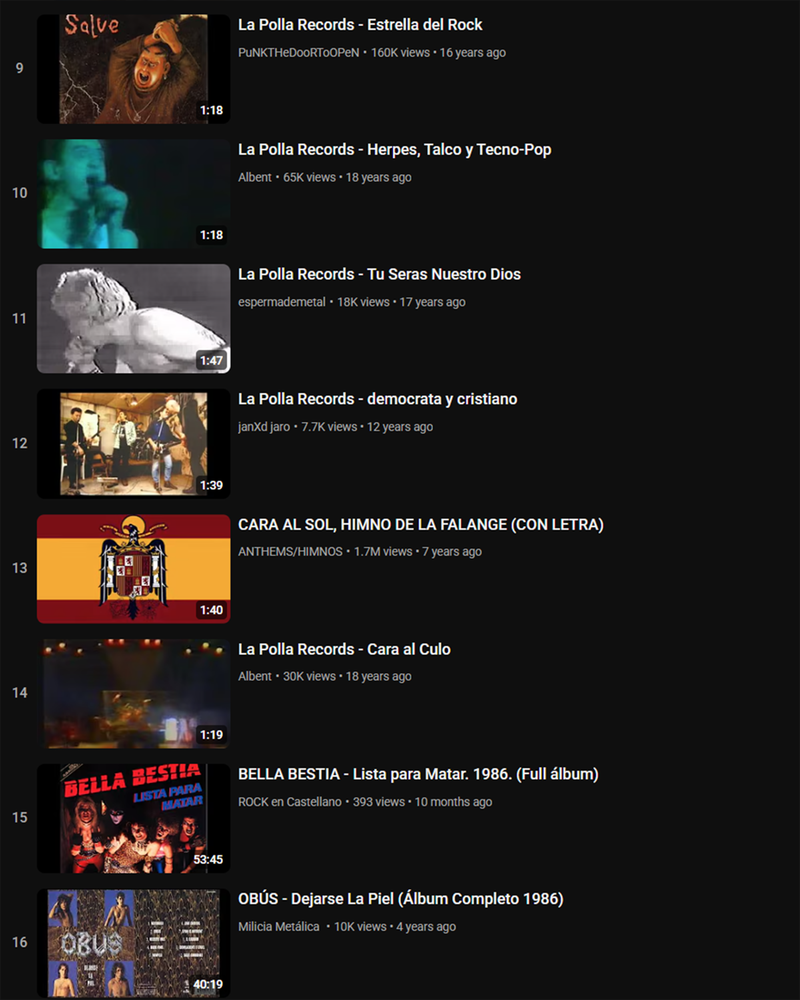The height and width of the screenshot is (1000, 800).
Task: Open title La Polla Records - Tu Seras Nuestro Dios
Action: tap(379, 274)
